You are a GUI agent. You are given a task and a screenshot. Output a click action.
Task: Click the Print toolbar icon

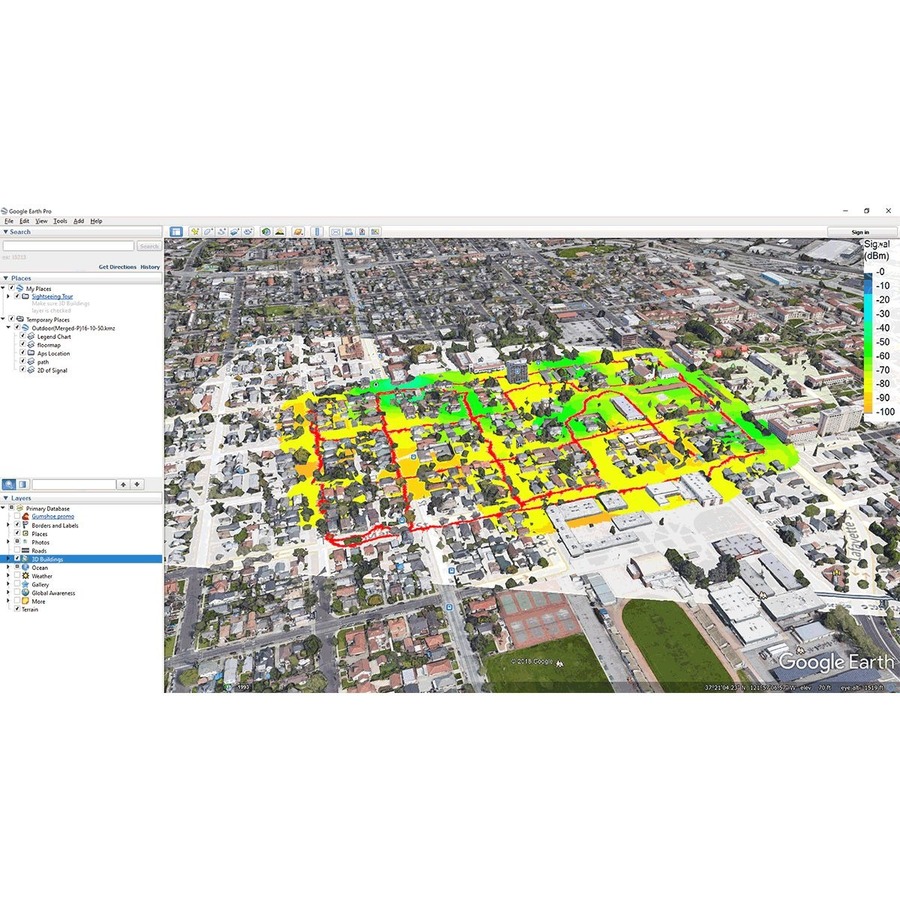(348, 231)
